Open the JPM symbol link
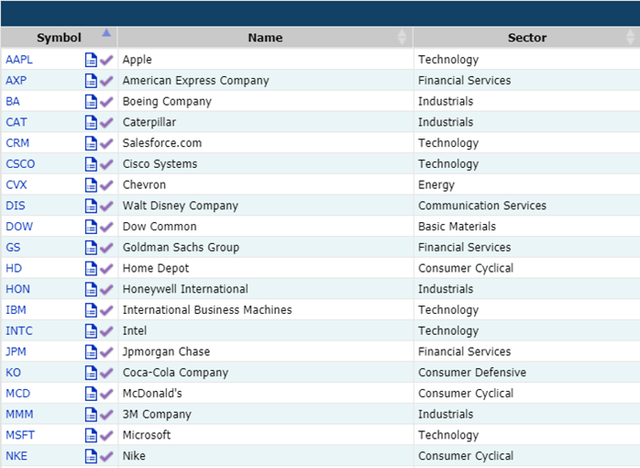The height and width of the screenshot is (468, 640). [x=16, y=351]
